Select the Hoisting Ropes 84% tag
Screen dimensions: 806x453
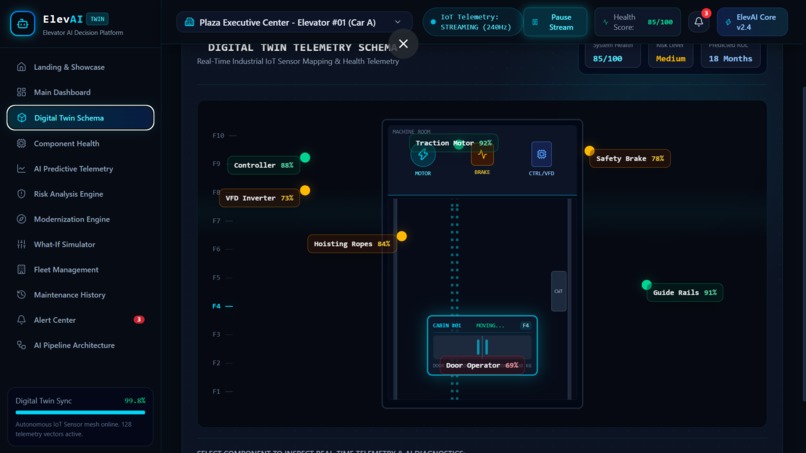coord(352,244)
